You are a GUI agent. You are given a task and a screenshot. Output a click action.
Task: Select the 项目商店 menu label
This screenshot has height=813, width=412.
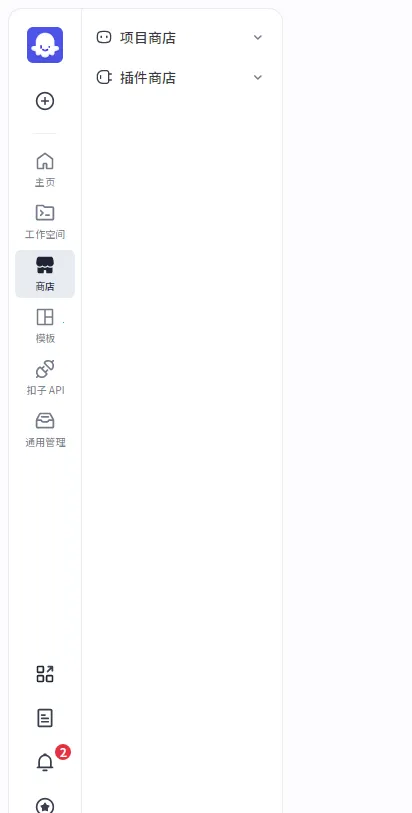(148, 38)
